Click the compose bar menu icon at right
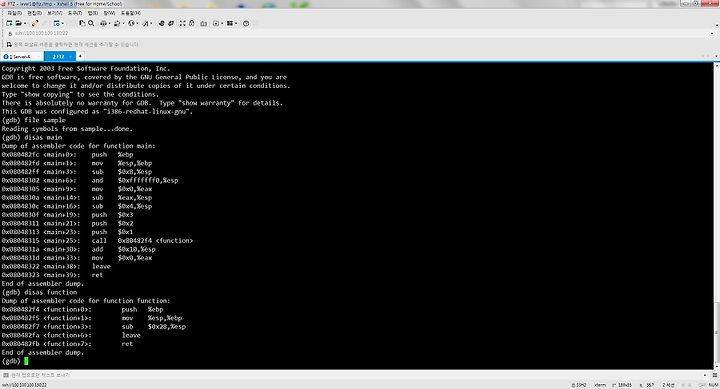The width and height of the screenshot is (720, 389). [x=715, y=375]
